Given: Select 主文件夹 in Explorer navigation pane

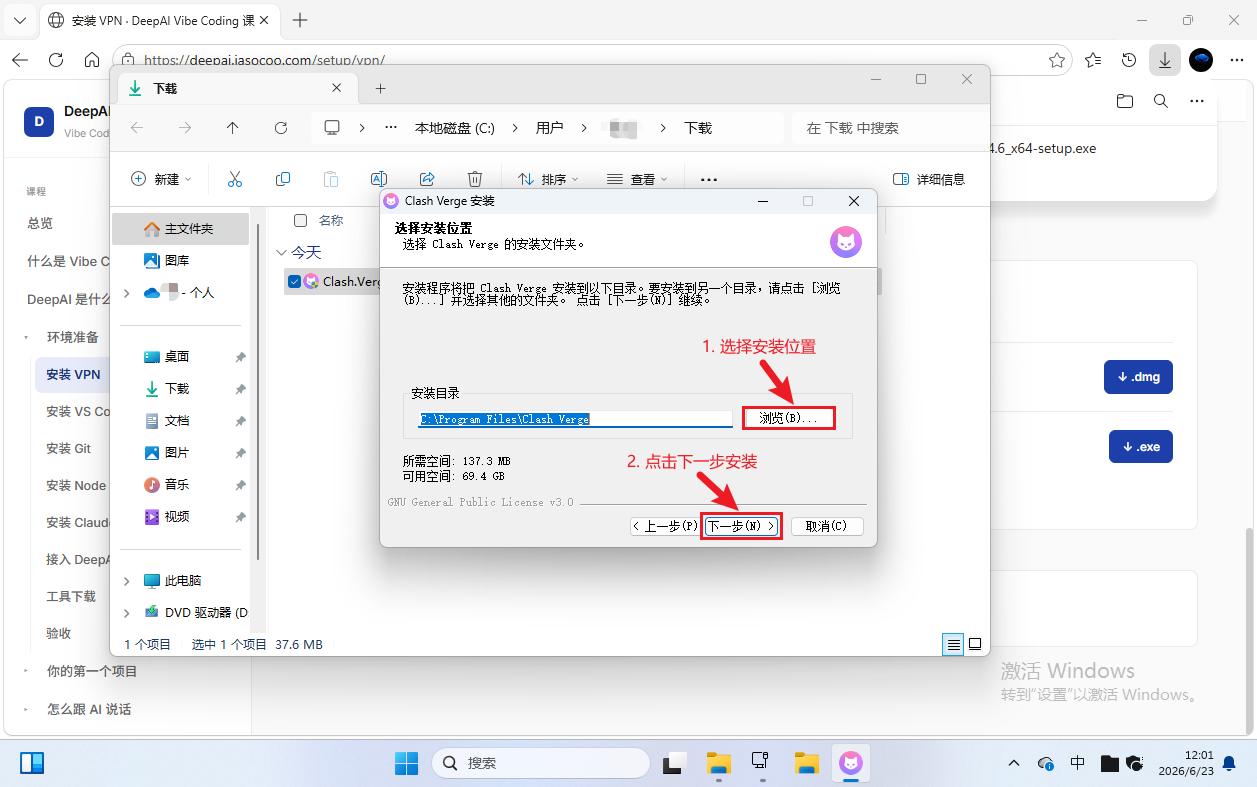Looking at the screenshot, I should click(x=180, y=229).
